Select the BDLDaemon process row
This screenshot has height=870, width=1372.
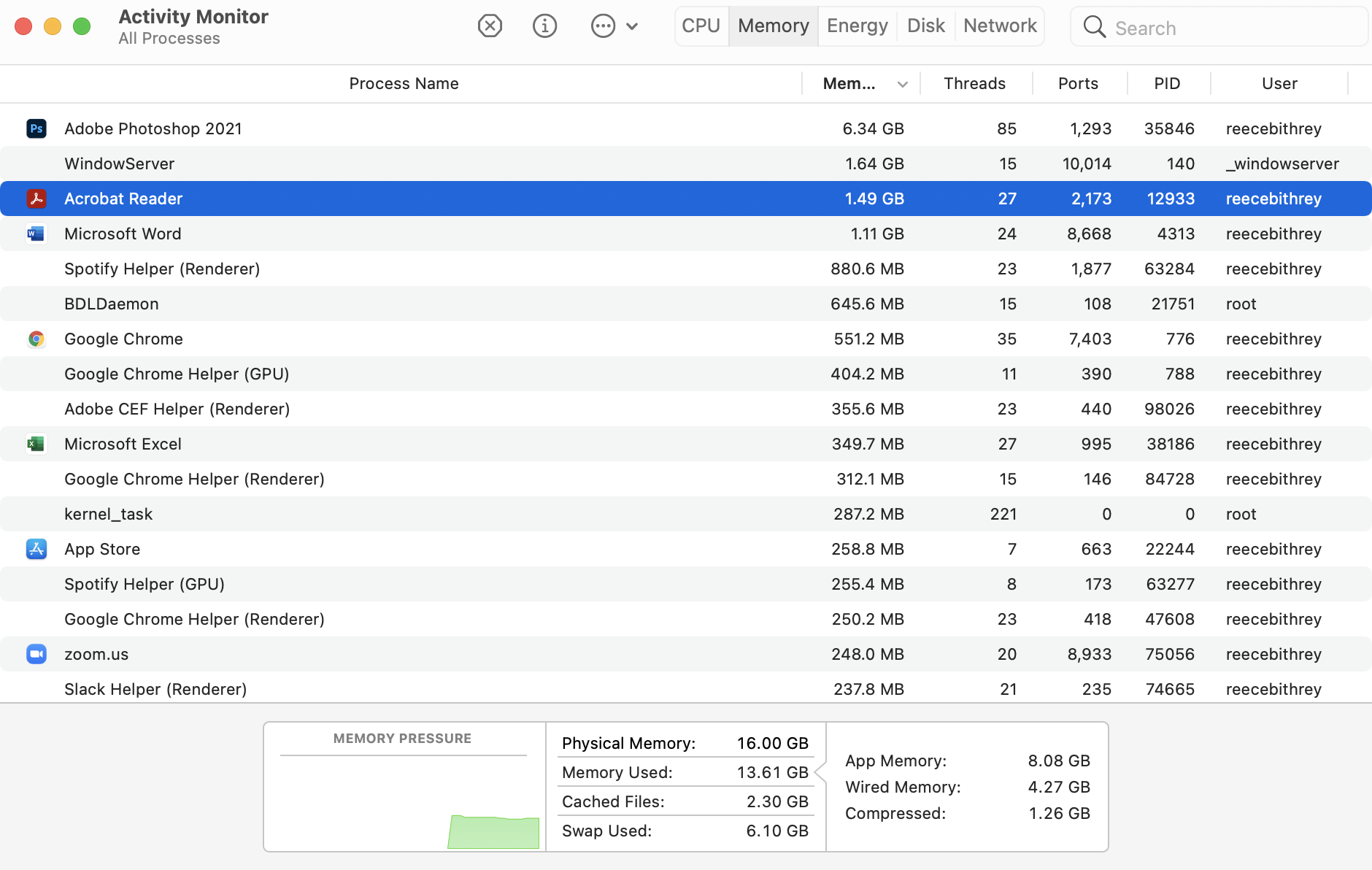tap(686, 304)
